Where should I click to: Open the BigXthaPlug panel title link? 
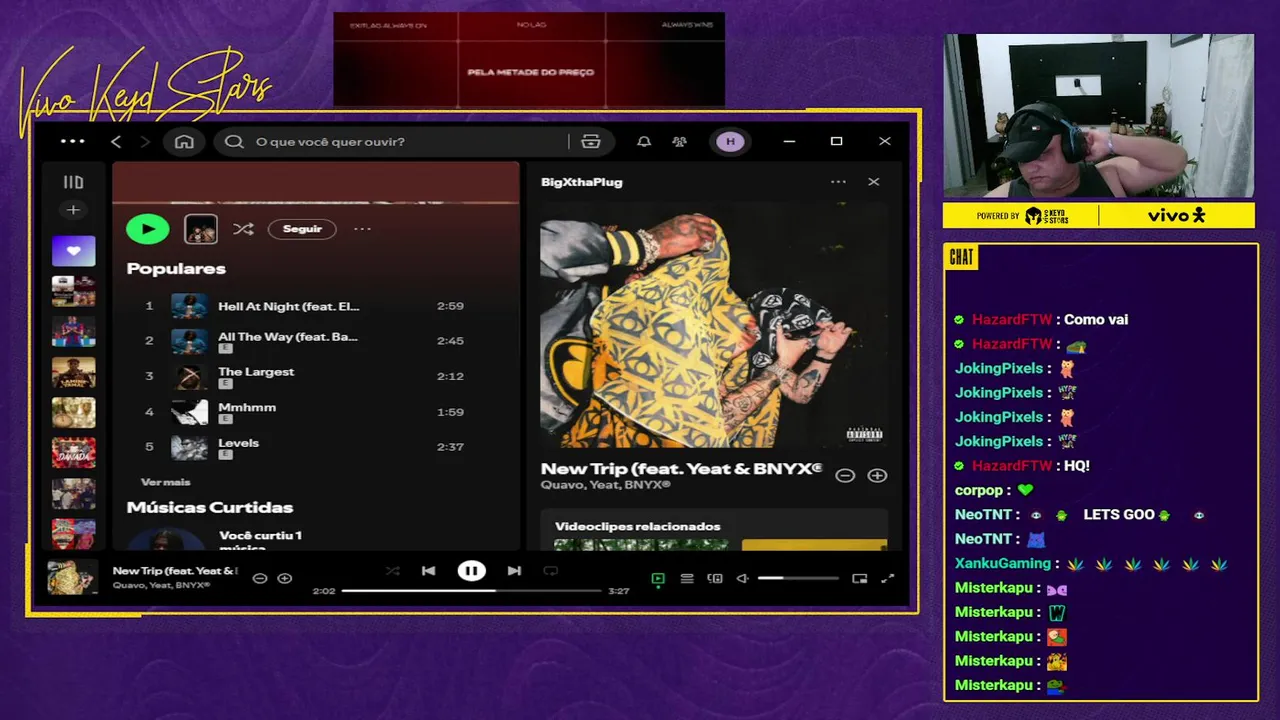582,182
